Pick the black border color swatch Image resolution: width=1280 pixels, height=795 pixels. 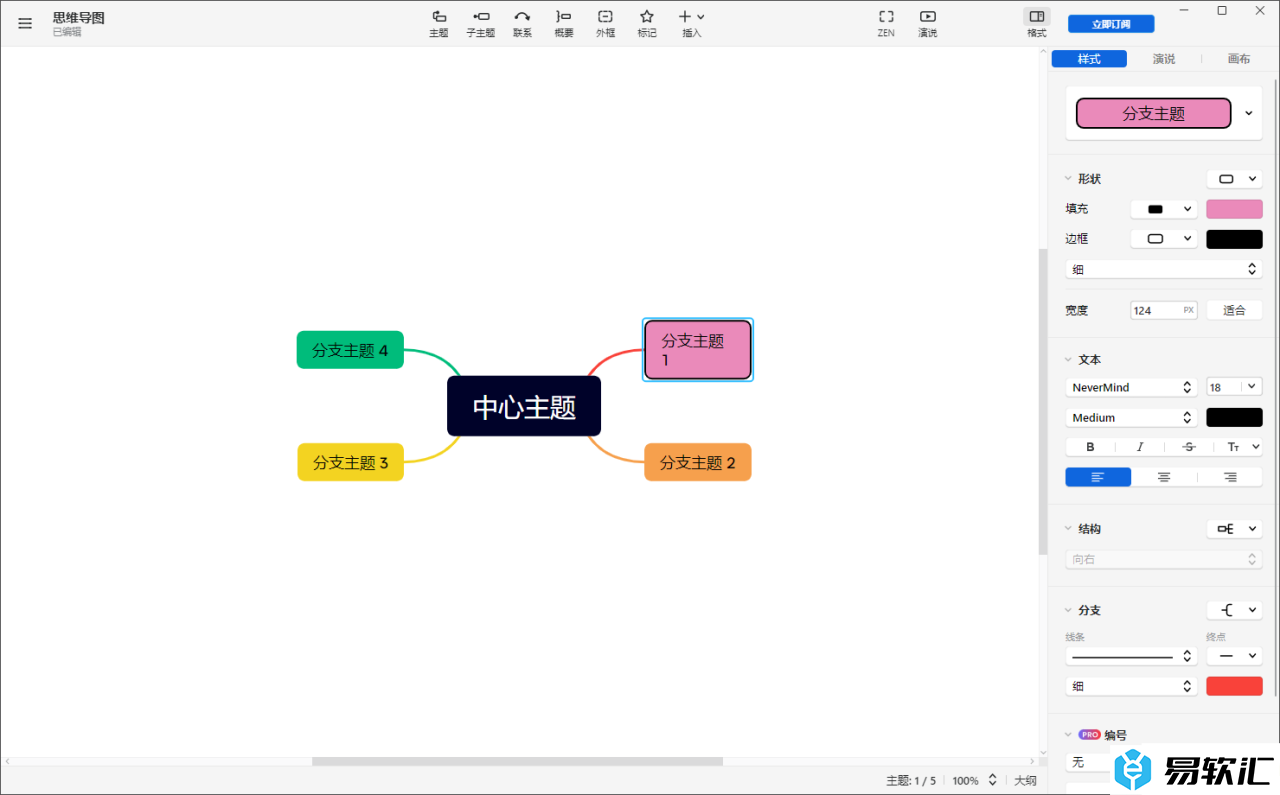tap(1235, 239)
